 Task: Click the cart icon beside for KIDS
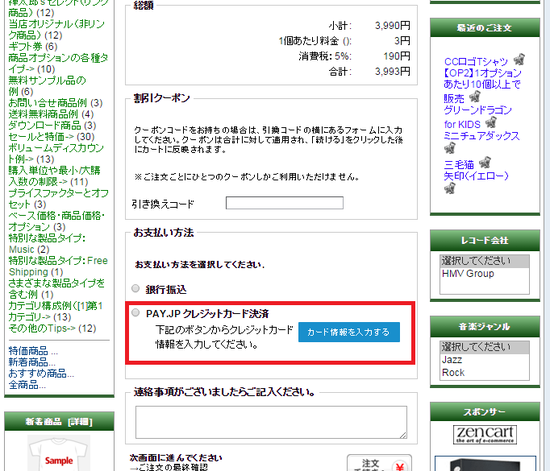tap(491, 122)
